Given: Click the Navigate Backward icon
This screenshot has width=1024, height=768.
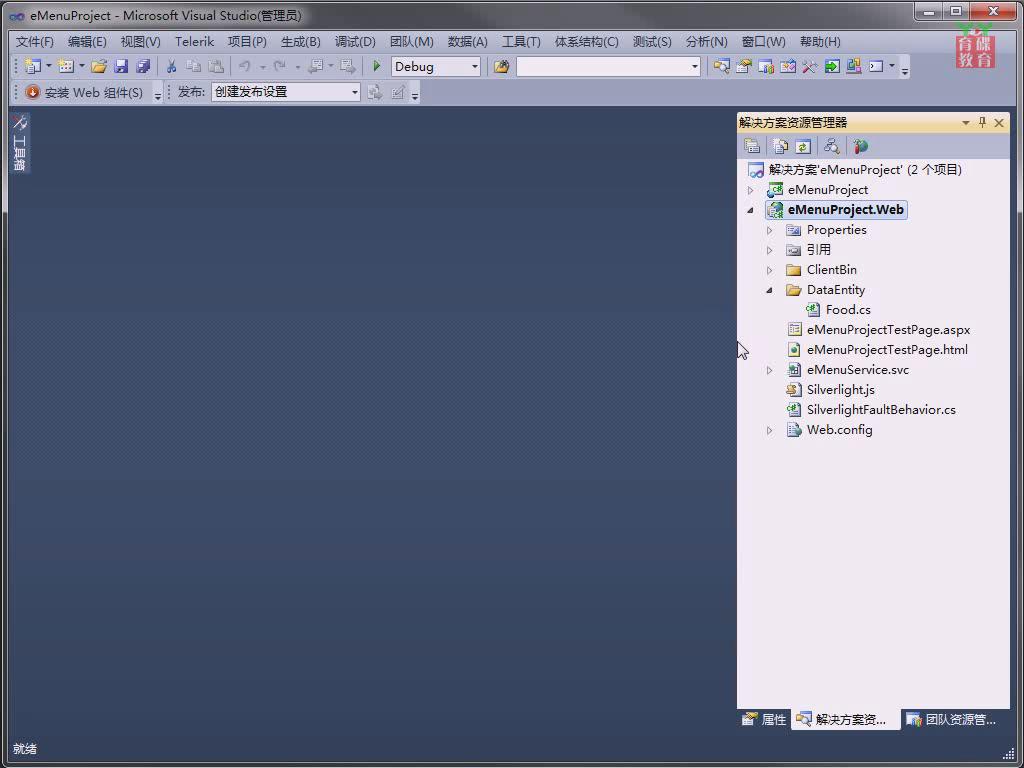Looking at the screenshot, I should [316, 66].
